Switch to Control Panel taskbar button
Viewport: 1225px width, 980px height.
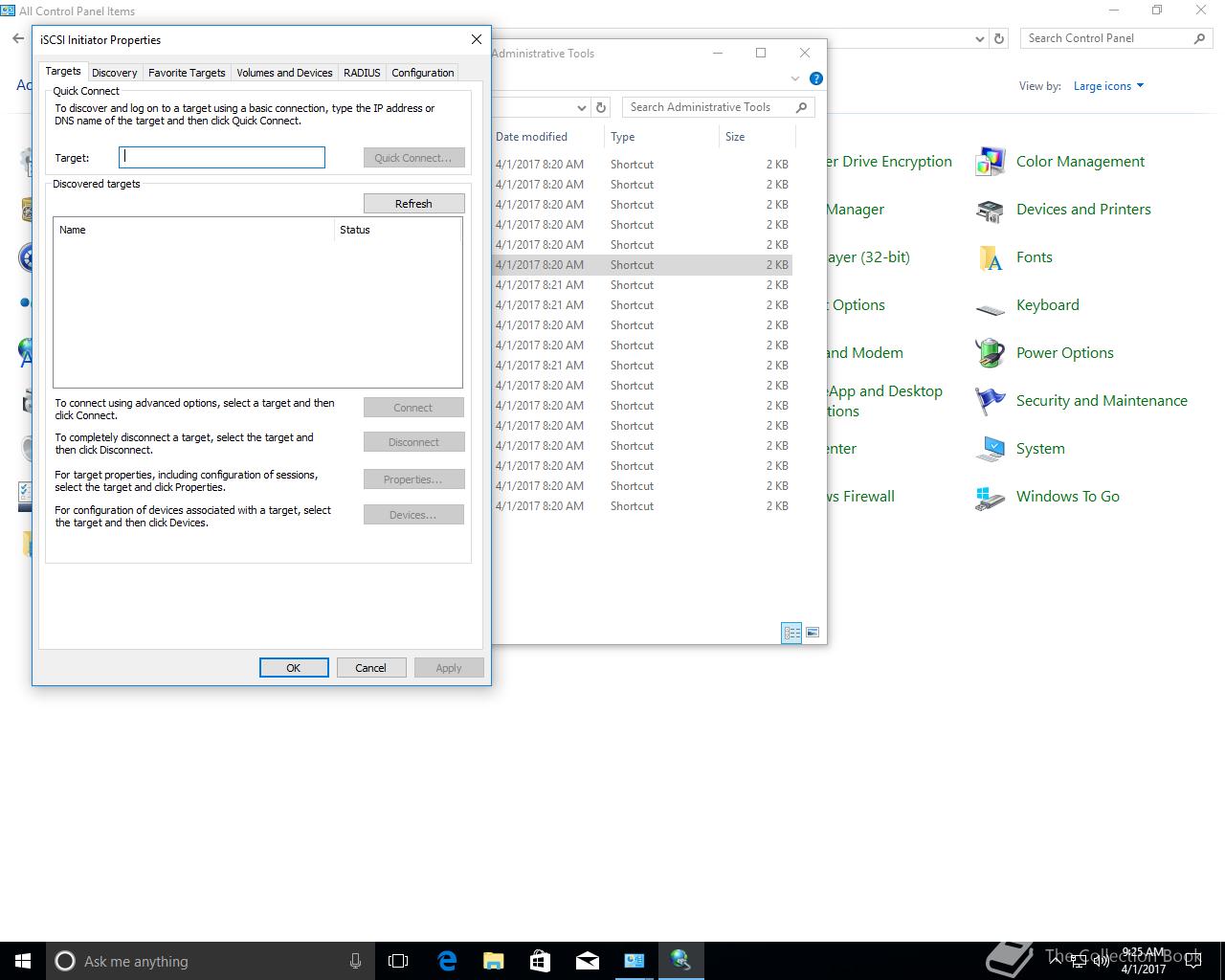click(635, 961)
